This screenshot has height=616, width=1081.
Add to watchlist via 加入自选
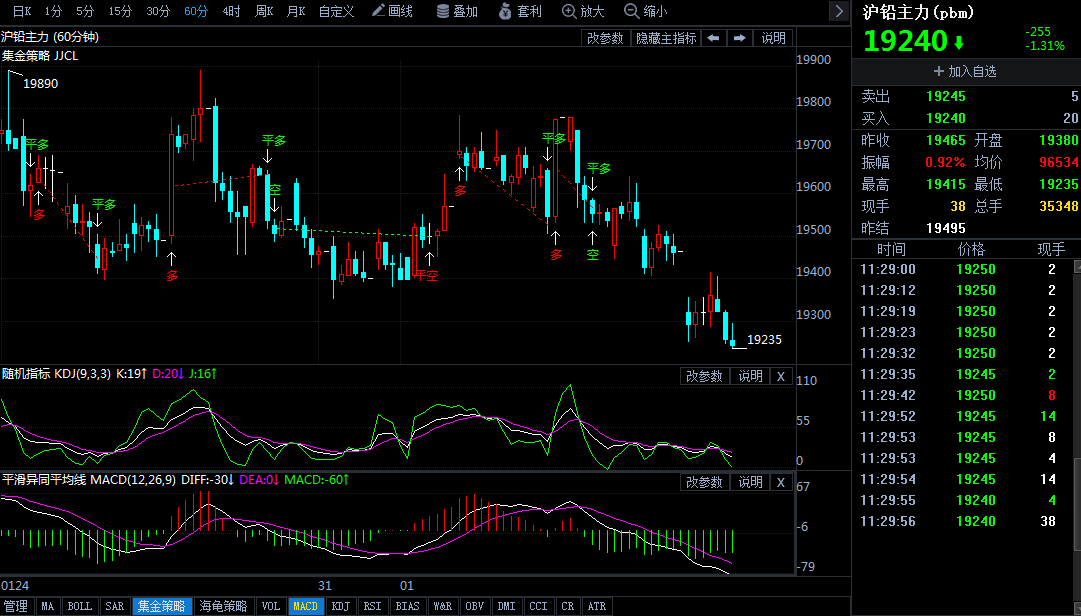965,71
